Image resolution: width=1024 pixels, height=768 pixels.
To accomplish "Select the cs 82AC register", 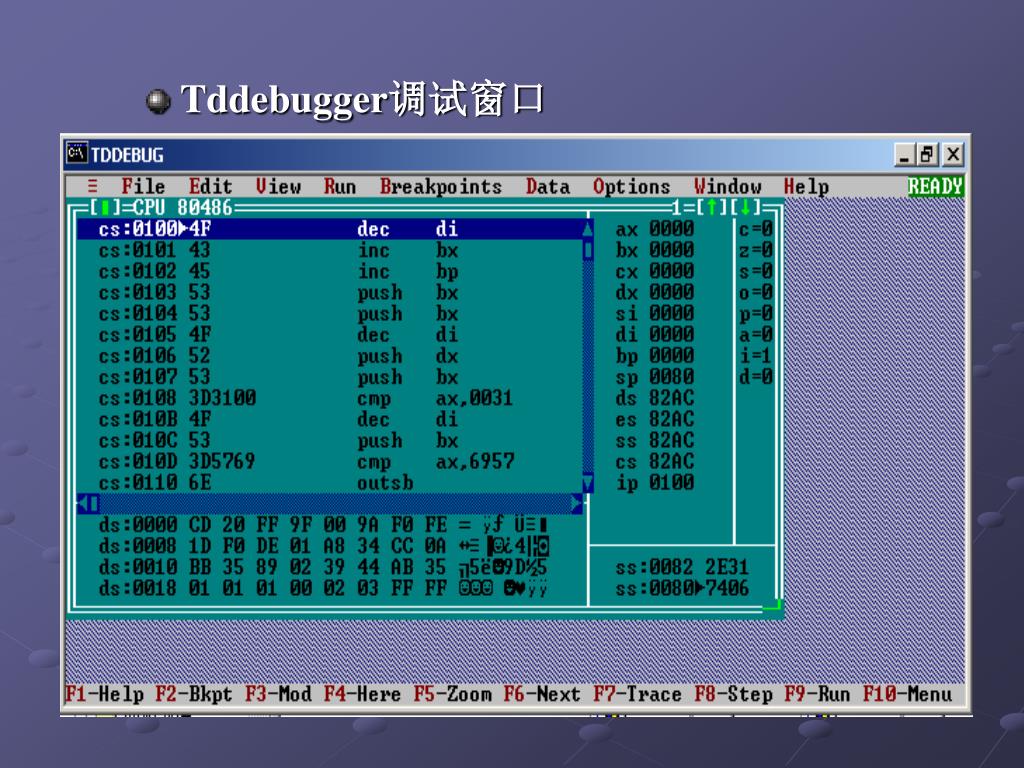I will [654, 462].
